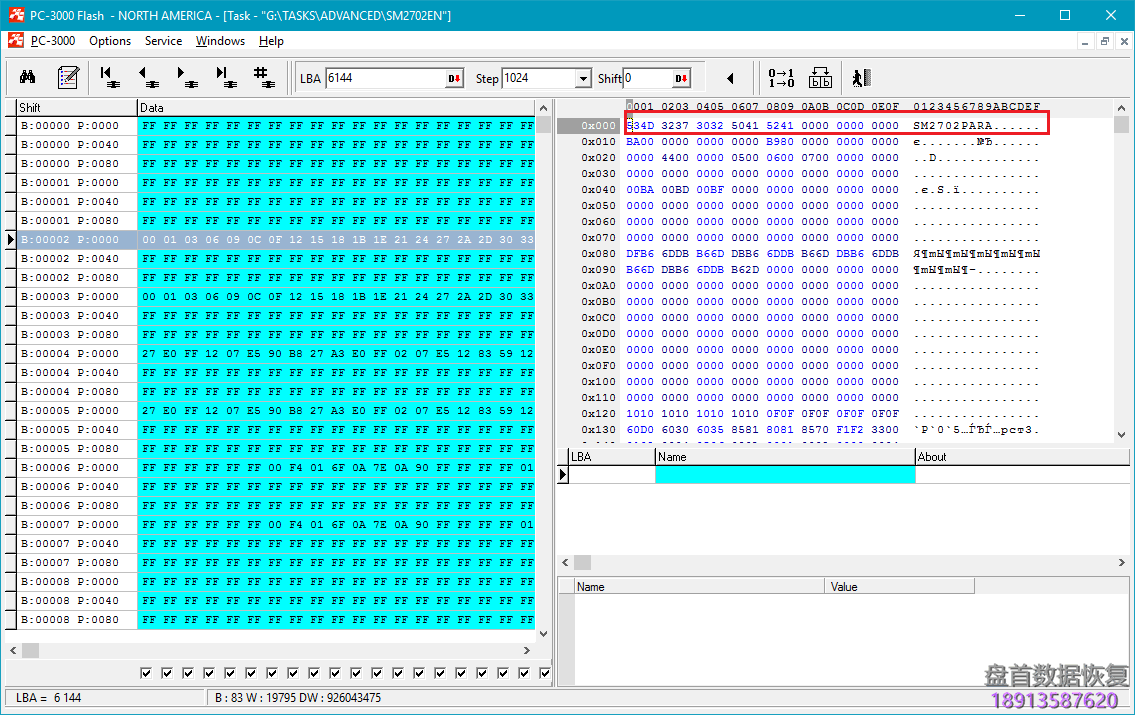The image size is (1135, 715).
Task: Click the data list horizontal scrollbar thumb
Action: click(x=30, y=650)
